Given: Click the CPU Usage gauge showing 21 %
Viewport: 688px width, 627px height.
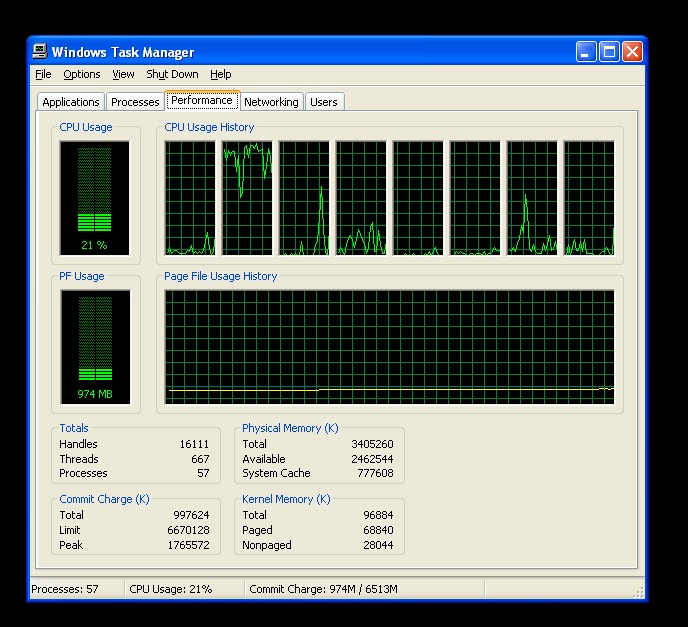Looking at the screenshot, I should (x=95, y=198).
